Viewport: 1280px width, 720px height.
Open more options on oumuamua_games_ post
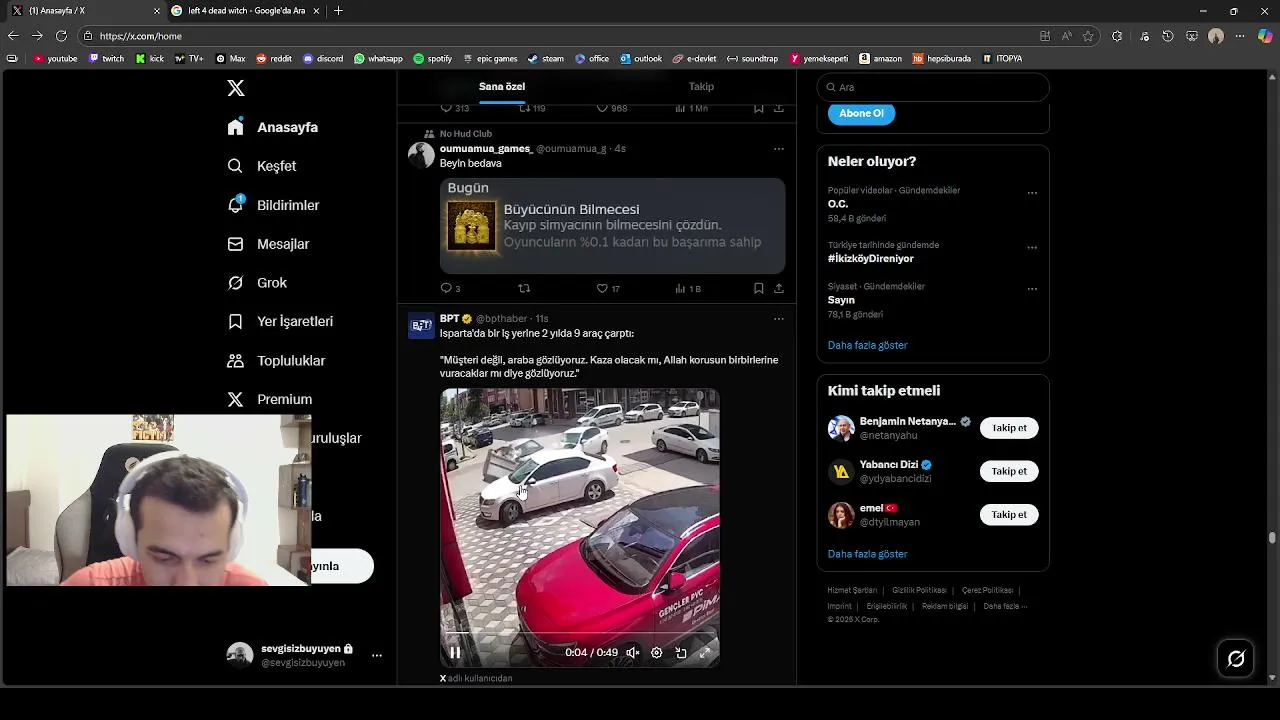click(x=779, y=149)
